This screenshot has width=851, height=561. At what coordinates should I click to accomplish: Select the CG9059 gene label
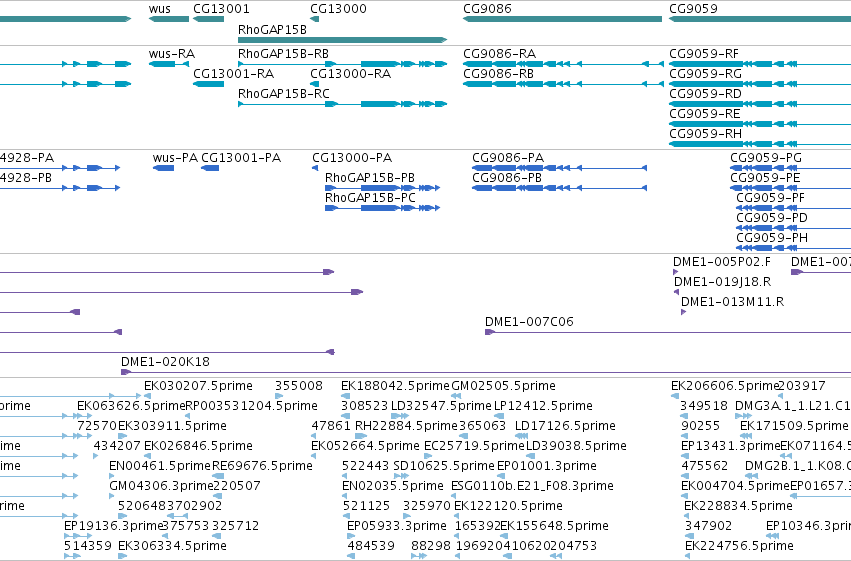point(694,9)
